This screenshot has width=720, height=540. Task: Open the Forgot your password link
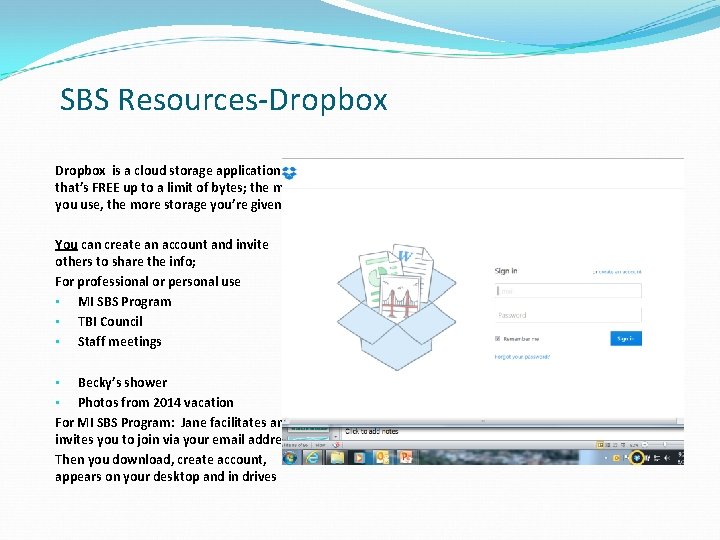(x=522, y=357)
